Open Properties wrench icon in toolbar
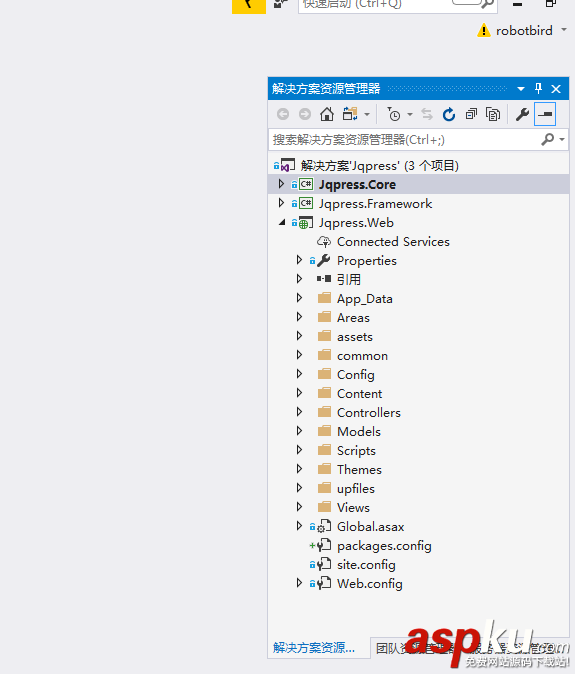The image size is (575, 674). click(x=522, y=114)
